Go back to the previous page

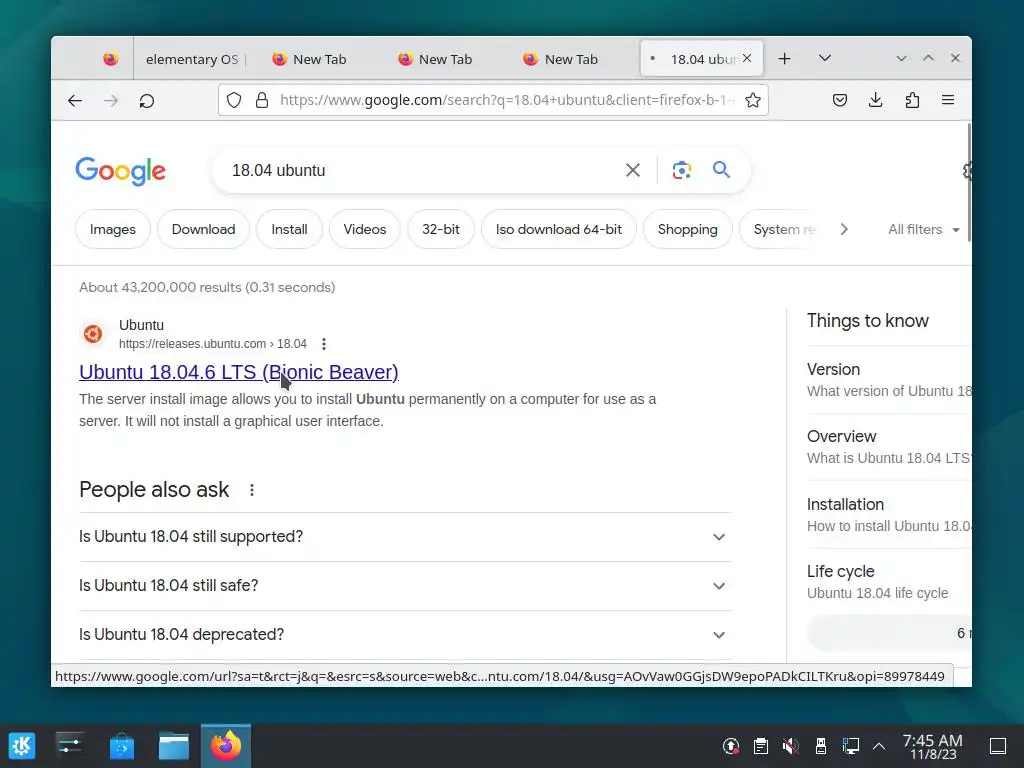tap(75, 101)
